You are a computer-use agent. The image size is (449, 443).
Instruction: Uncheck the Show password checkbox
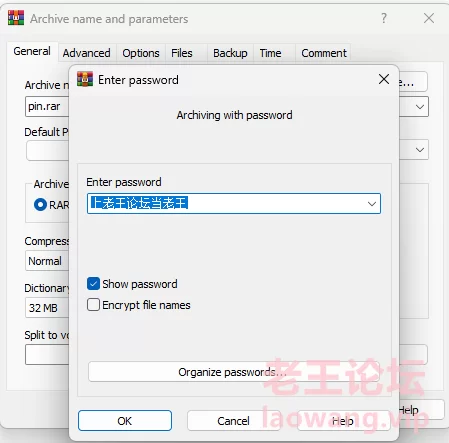[93, 284]
